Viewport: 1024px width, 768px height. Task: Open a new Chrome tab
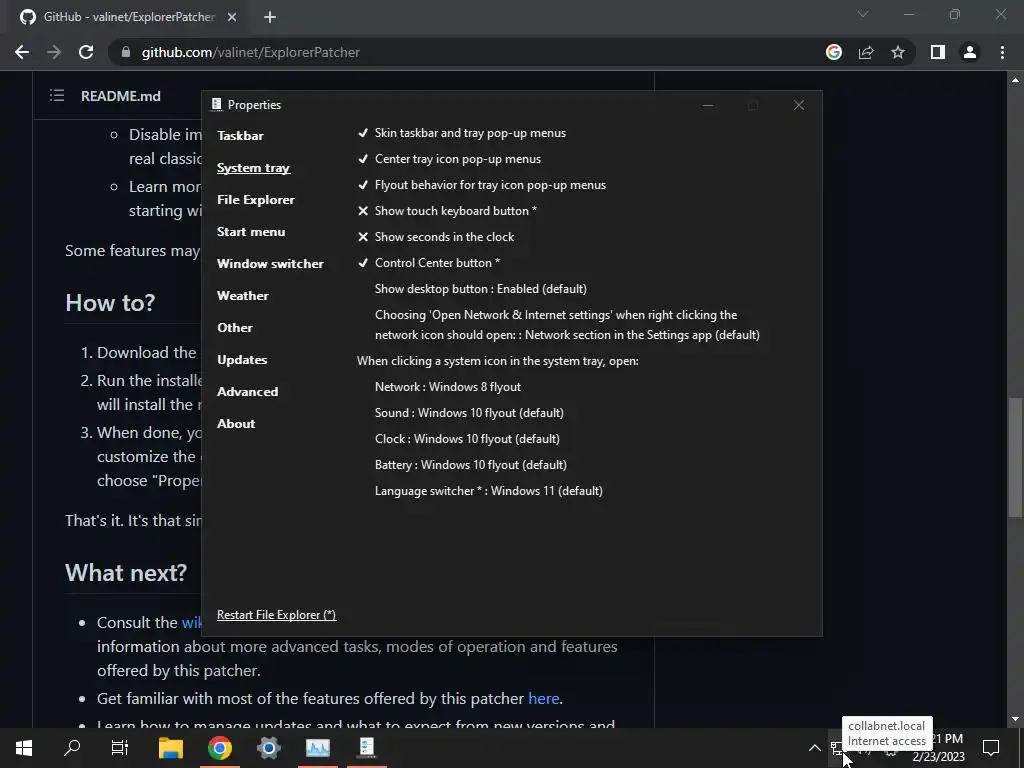click(x=270, y=17)
